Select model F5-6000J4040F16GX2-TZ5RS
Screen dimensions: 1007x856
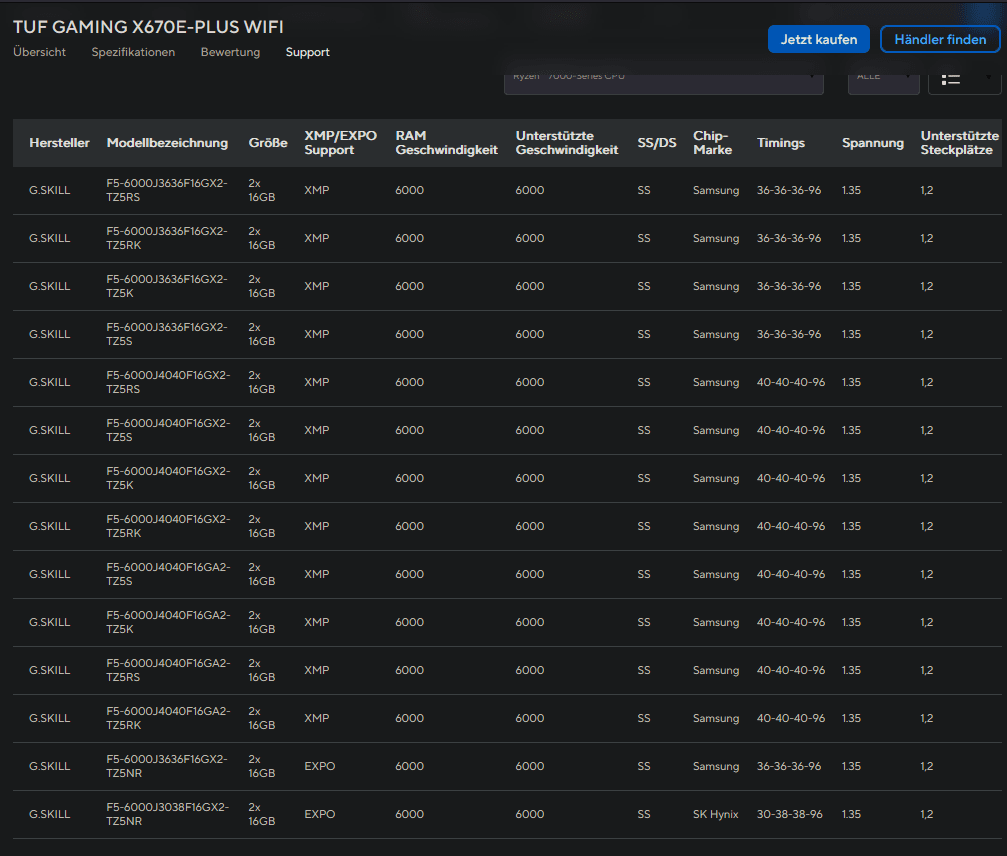(x=168, y=382)
